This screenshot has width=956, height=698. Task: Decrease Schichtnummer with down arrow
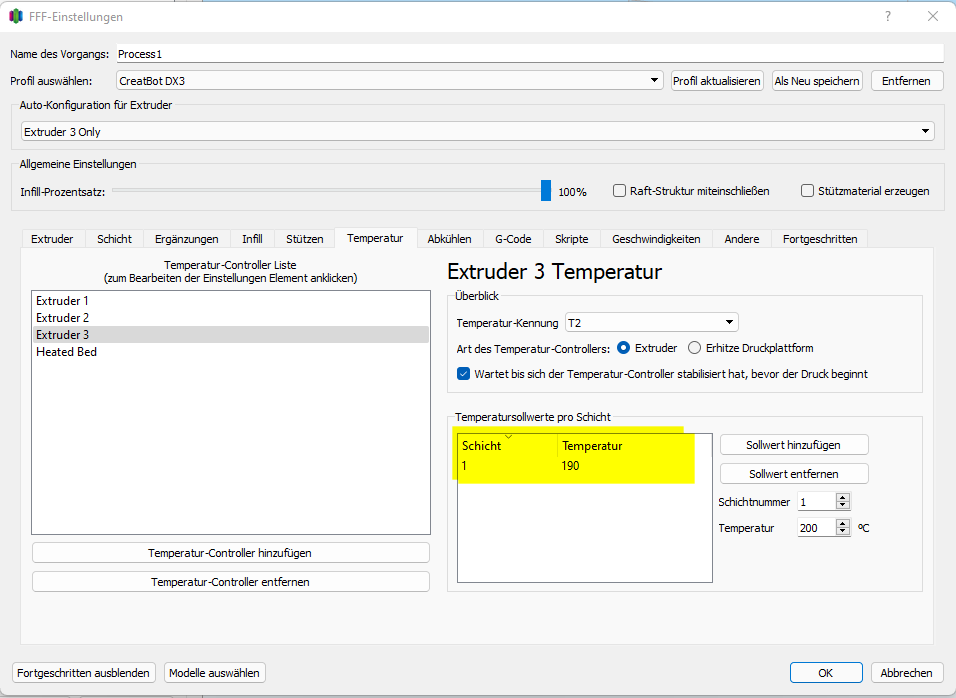pyautogui.click(x=843, y=506)
